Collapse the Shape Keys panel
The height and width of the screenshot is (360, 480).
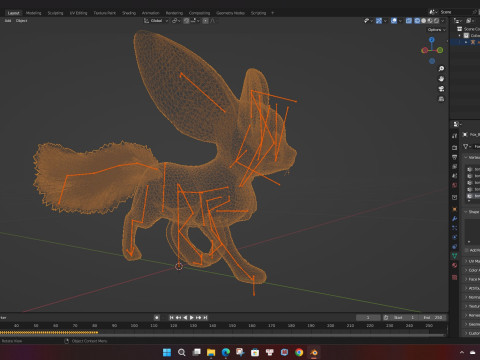[x=466, y=212]
